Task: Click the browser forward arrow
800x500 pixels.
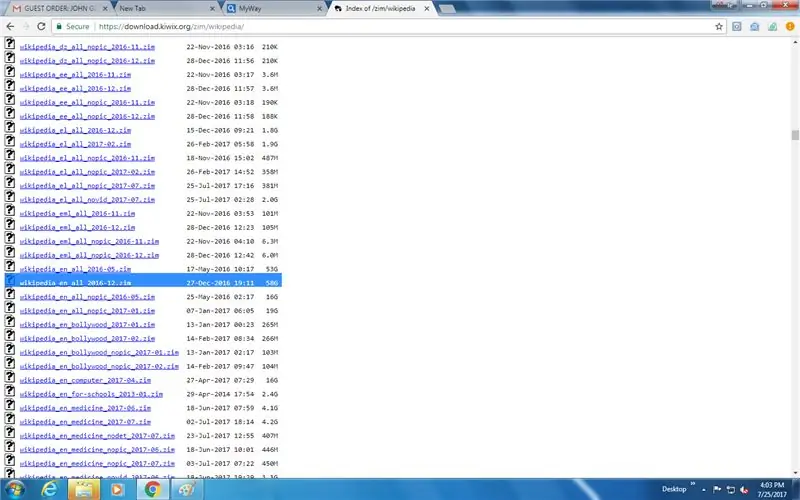Action: pos(26,26)
